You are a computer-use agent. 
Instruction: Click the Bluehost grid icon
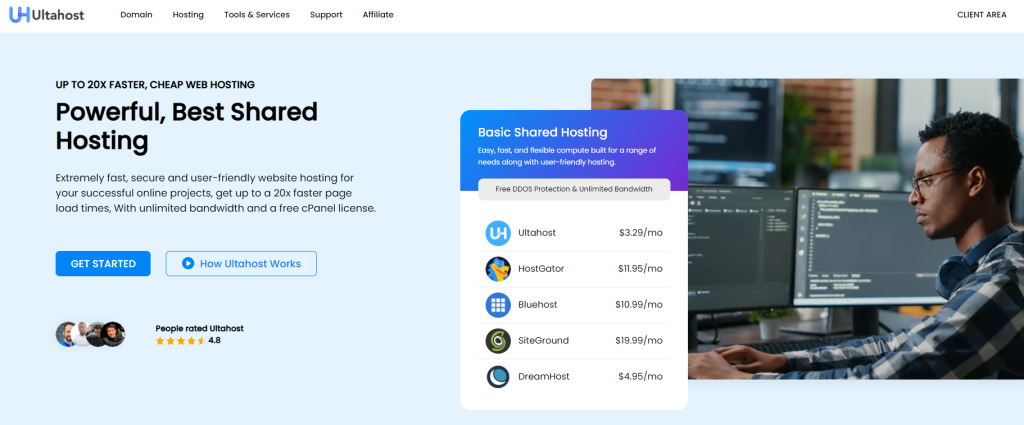(498, 305)
